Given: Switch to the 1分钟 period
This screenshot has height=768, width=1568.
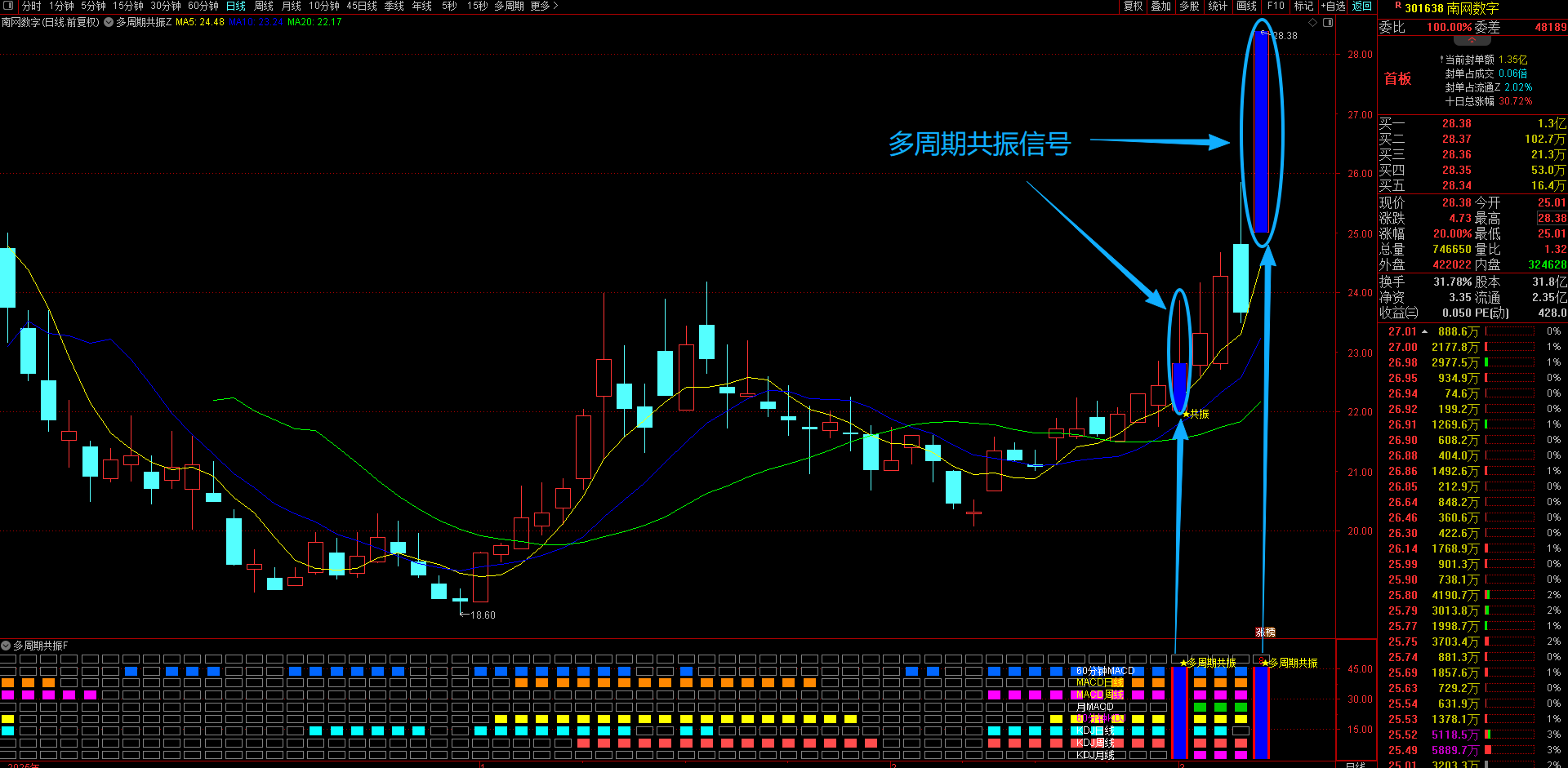Looking at the screenshot, I should coord(61,6).
